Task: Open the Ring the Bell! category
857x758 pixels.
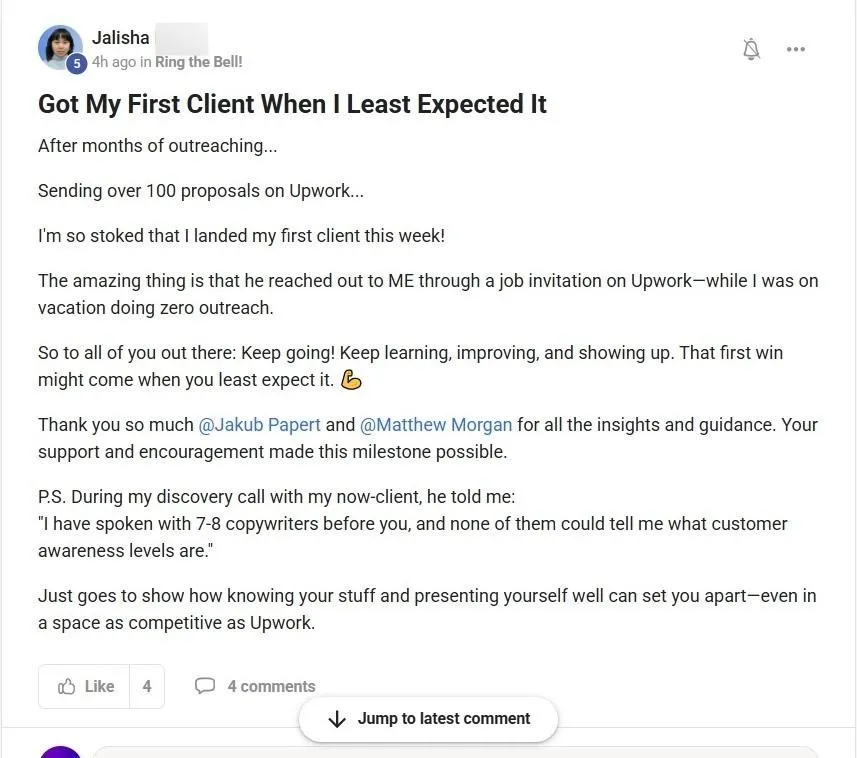Action: point(198,62)
